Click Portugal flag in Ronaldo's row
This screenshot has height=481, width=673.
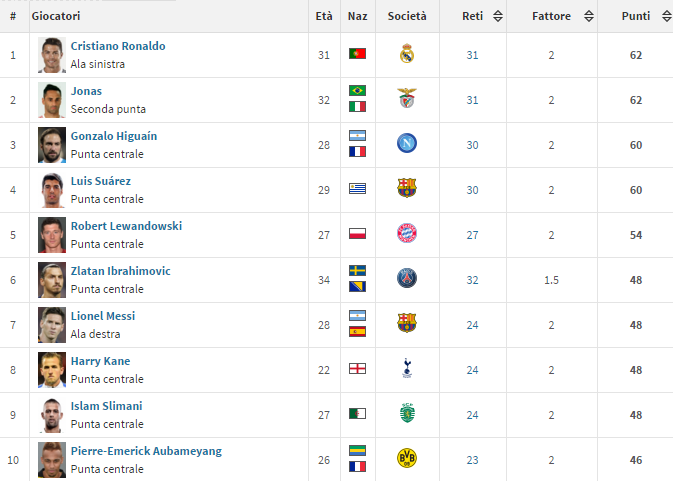(x=357, y=54)
